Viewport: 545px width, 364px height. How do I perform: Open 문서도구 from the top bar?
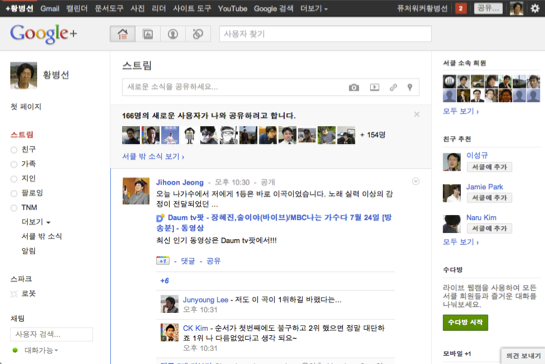(109, 8)
